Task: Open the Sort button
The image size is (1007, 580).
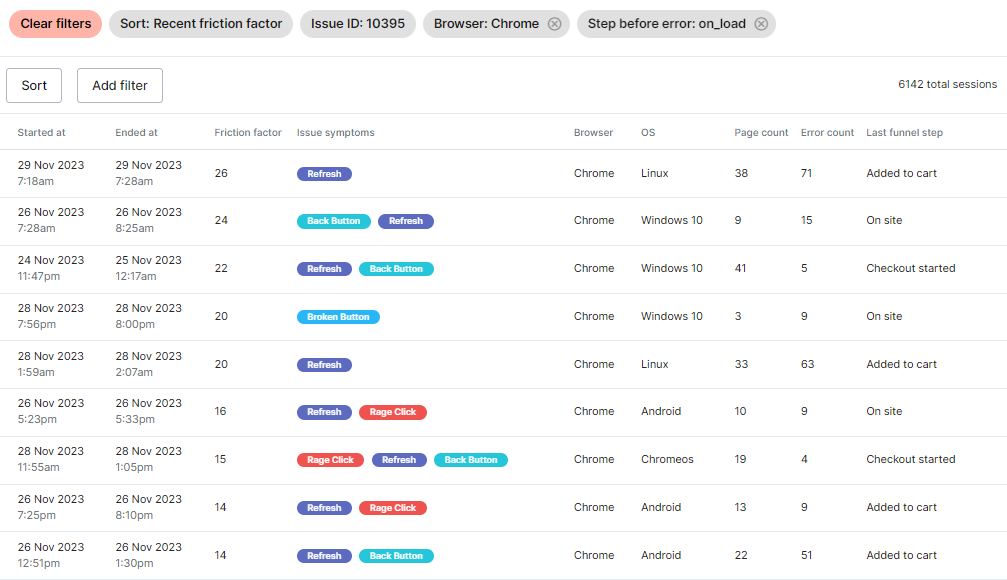Action: point(34,85)
